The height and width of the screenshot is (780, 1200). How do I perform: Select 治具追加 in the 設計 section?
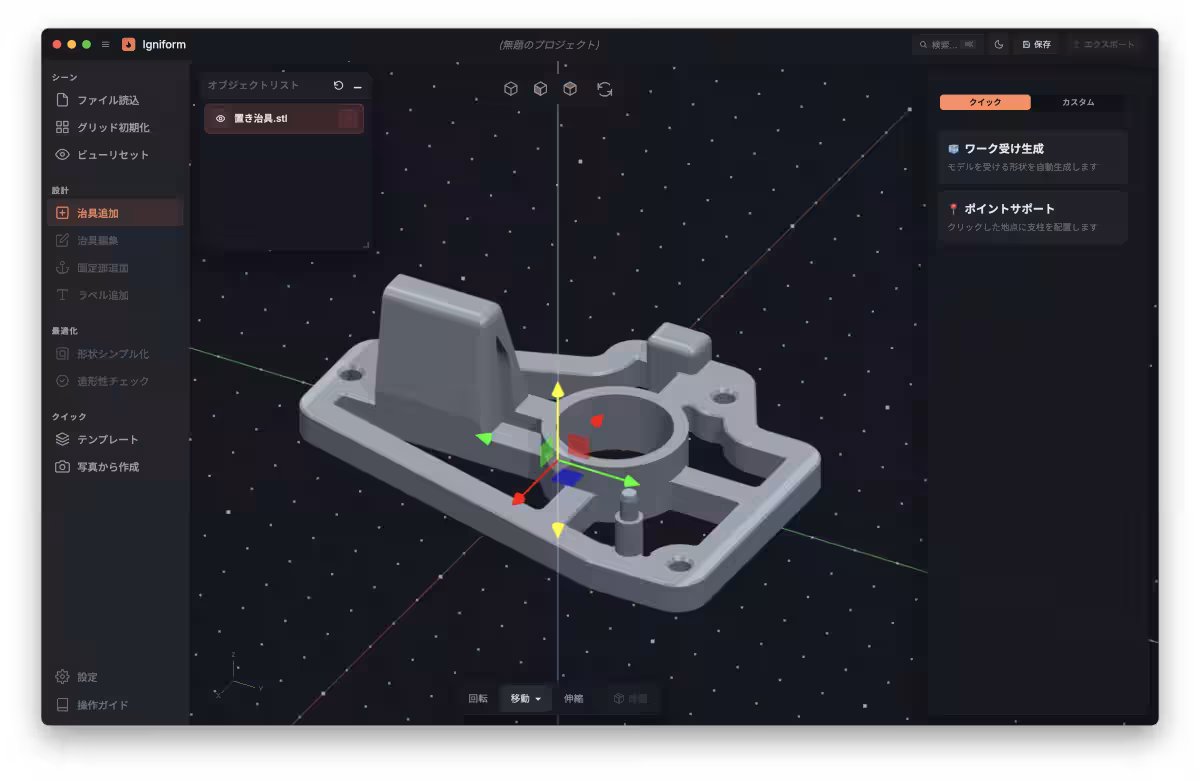click(115, 213)
